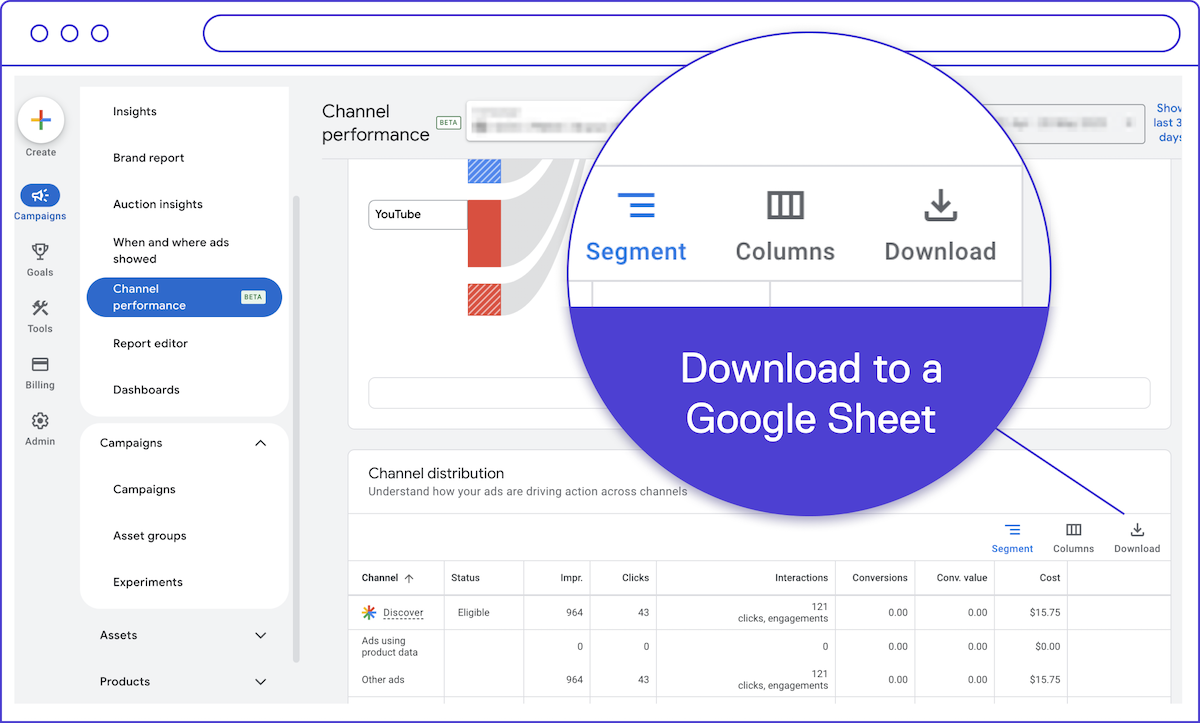Open the Report editor page

click(150, 344)
